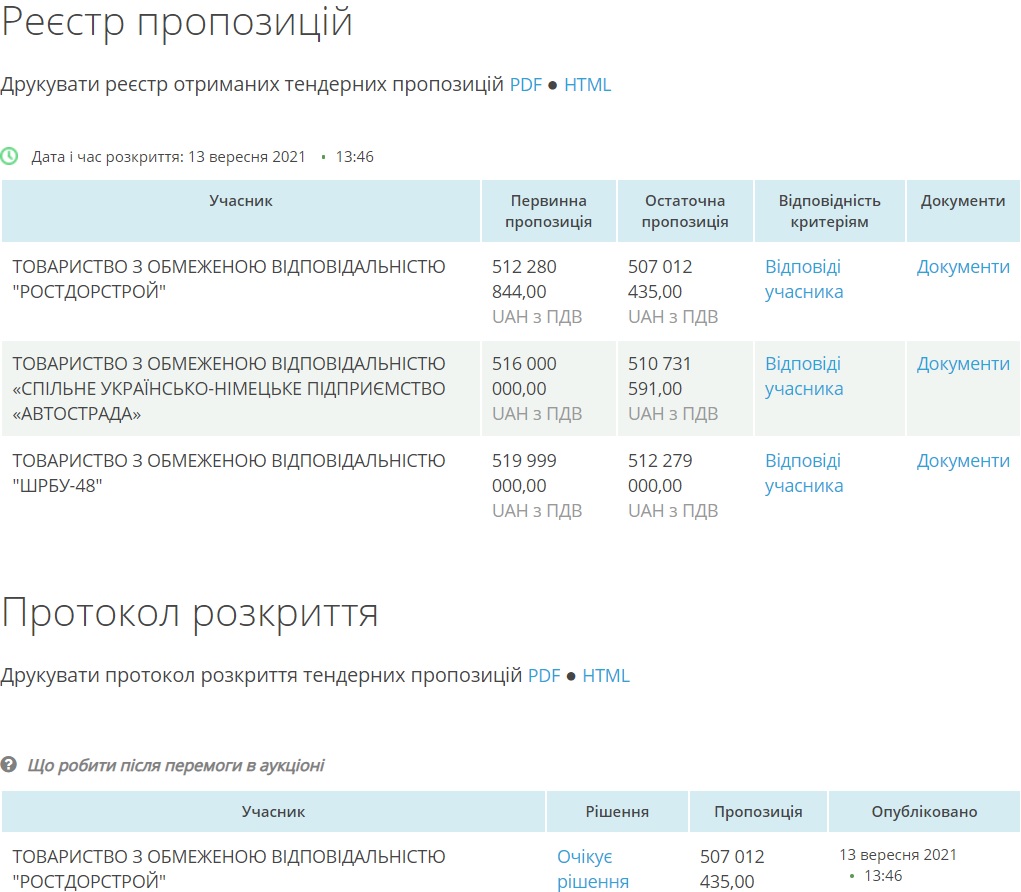Open documents for ШРБУ-48
1021x892 pixels.
coord(963,461)
